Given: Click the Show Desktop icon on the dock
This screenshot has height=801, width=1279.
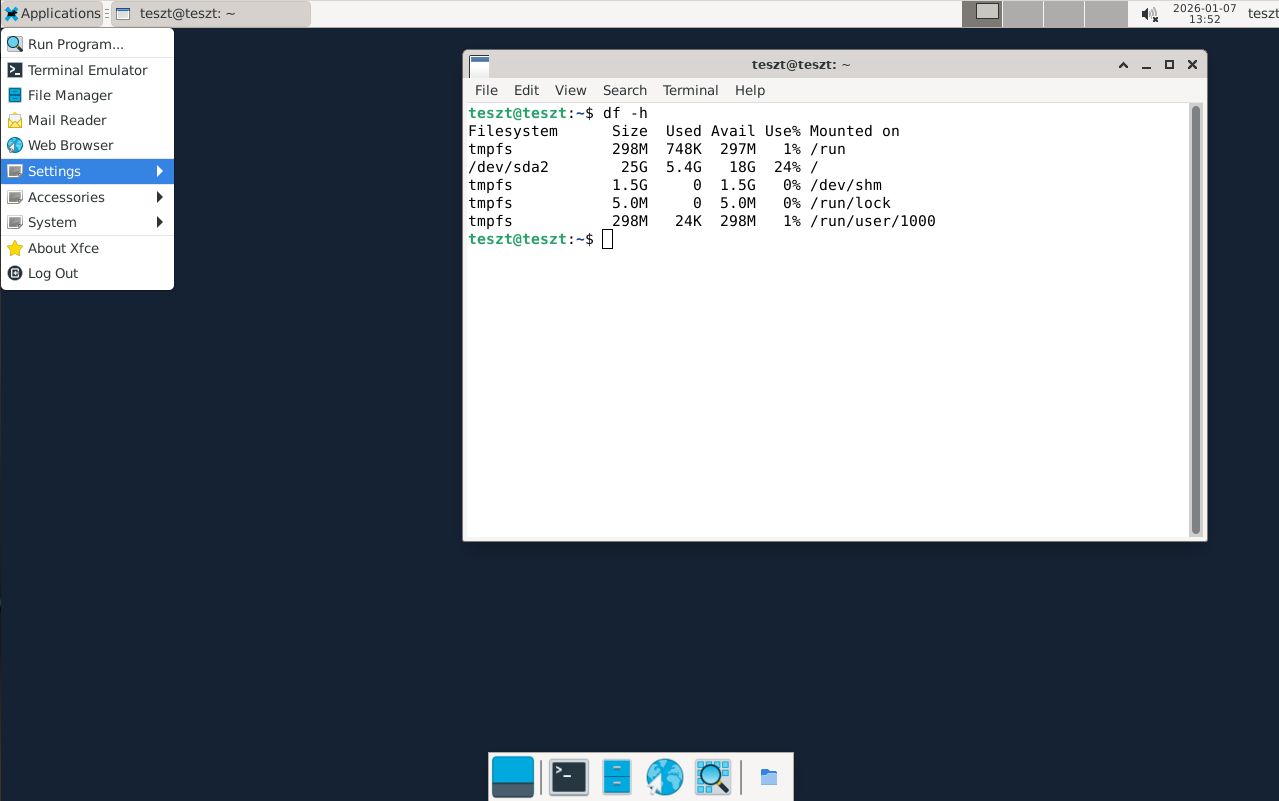Looking at the screenshot, I should pyautogui.click(x=512, y=776).
